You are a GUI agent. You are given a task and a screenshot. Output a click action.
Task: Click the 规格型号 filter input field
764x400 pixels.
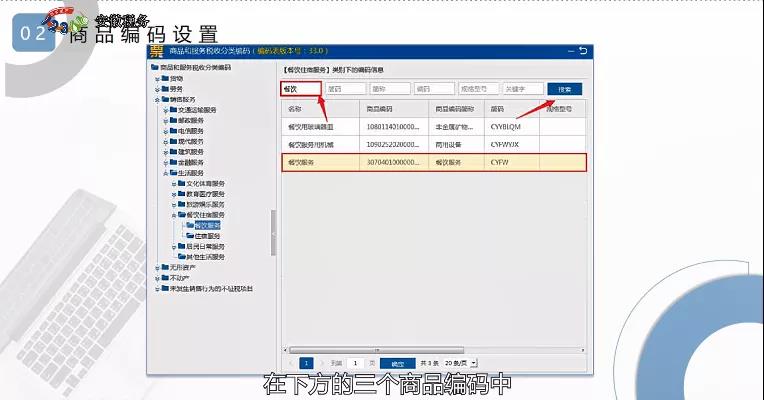(x=478, y=89)
